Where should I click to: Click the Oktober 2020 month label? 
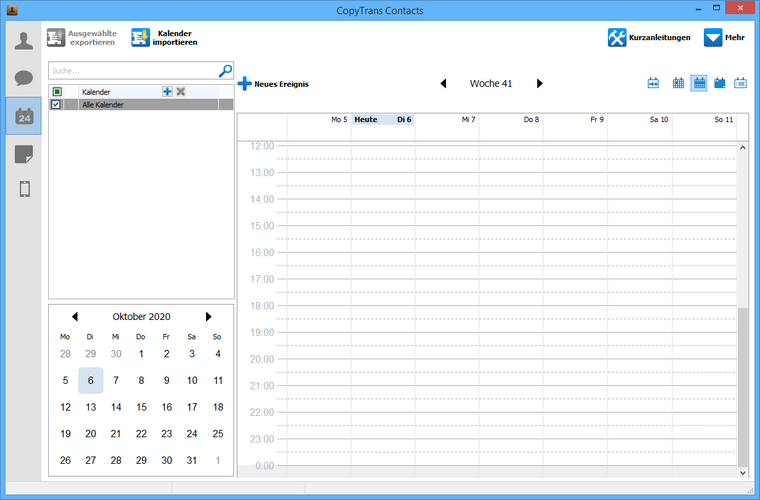point(141,316)
